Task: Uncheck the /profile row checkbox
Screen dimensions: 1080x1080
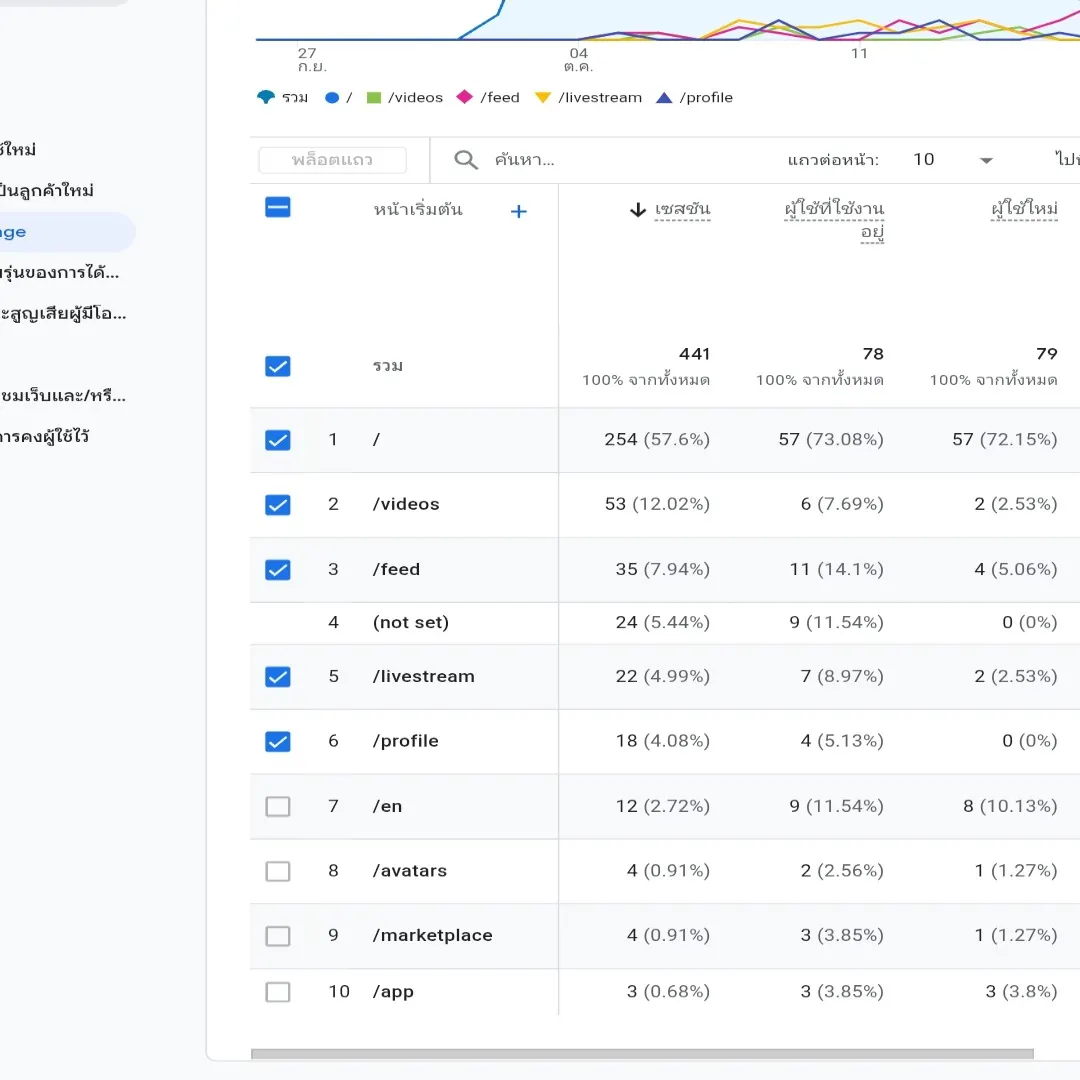Action: point(278,741)
